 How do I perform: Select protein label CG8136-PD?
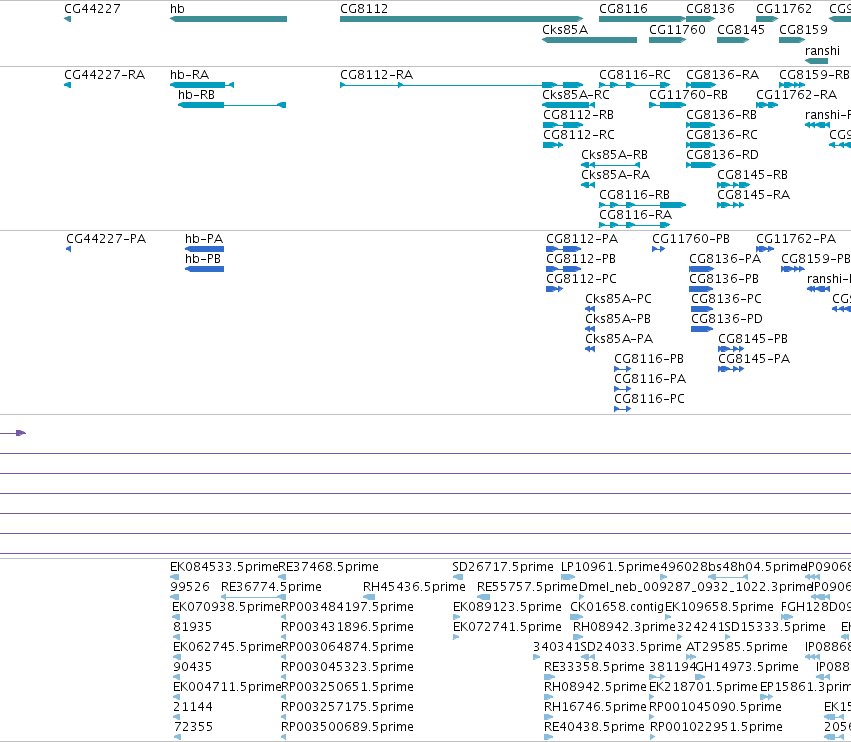(x=727, y=319)
